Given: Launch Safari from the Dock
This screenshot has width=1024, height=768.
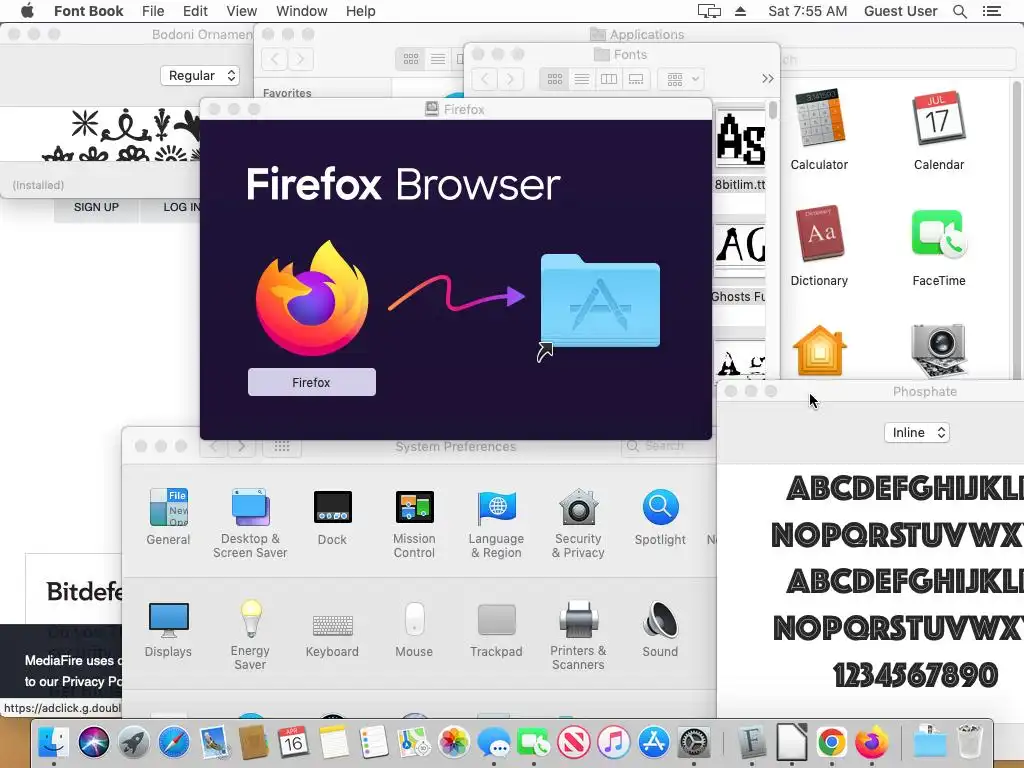Looking at the screenshot, I should pos(174,743).
